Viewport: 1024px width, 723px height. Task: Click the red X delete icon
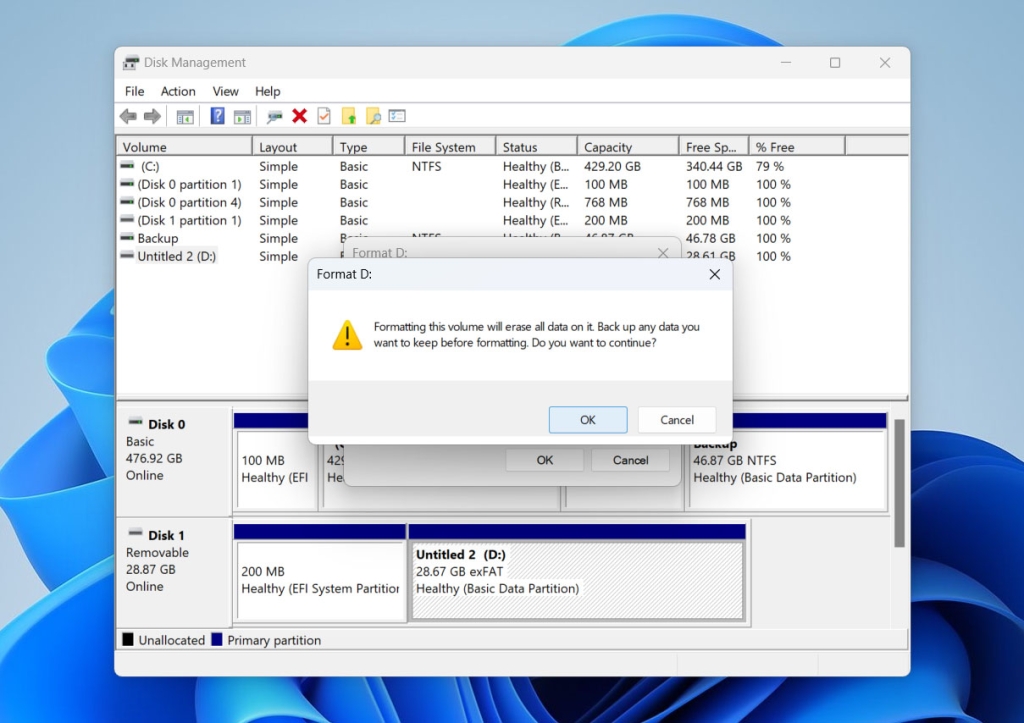[x=299, y=117]
